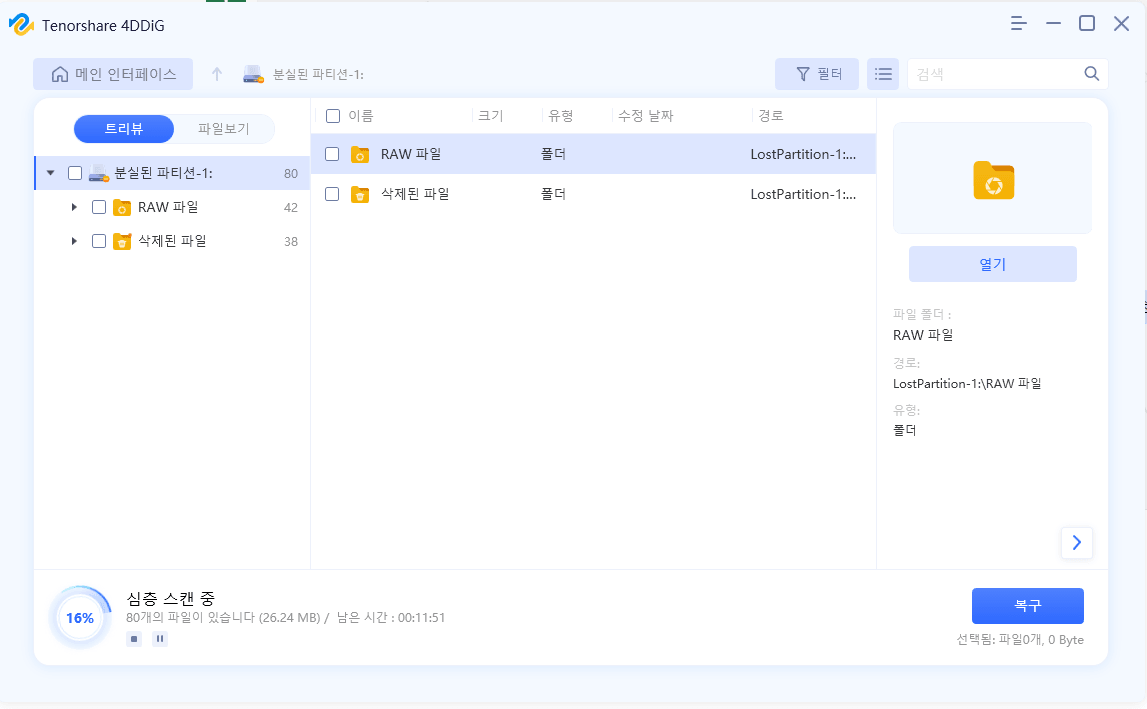Sort by 크기 column header

click(490, 116)
